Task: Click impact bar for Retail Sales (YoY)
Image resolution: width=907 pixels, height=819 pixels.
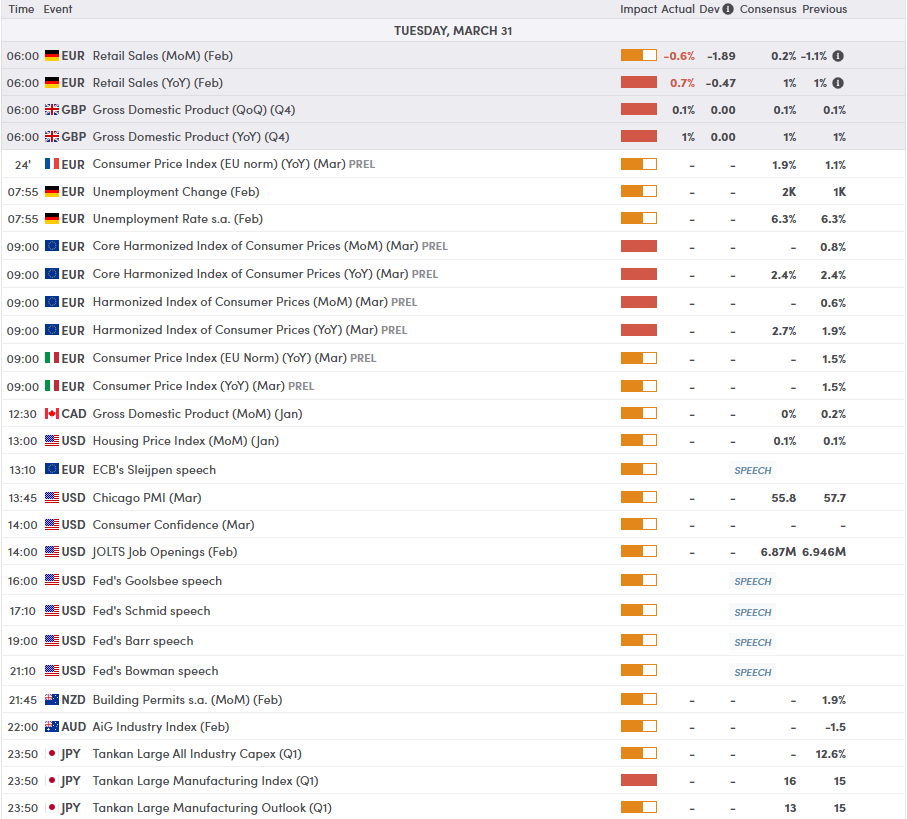Action: pos(639,83)
